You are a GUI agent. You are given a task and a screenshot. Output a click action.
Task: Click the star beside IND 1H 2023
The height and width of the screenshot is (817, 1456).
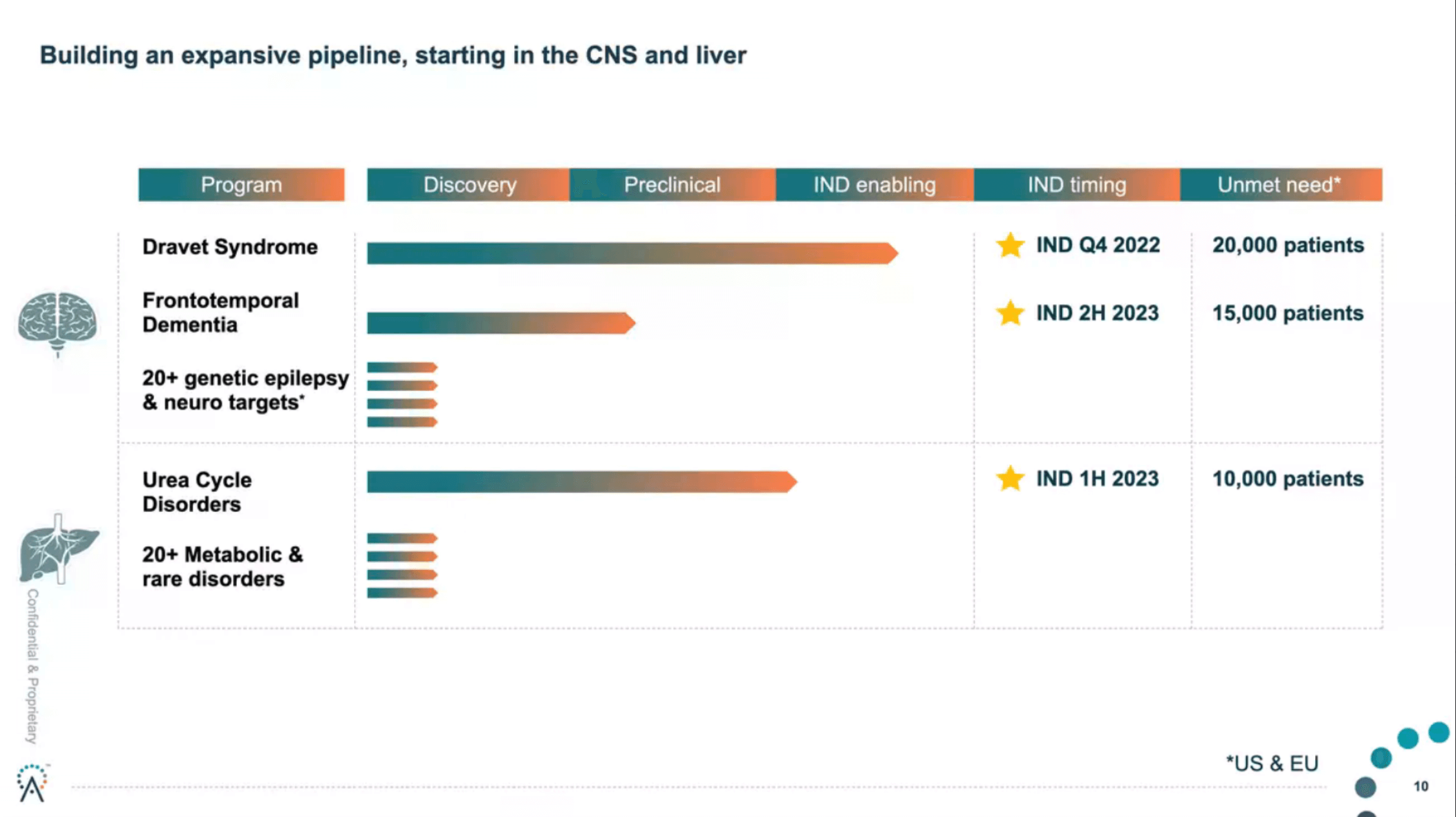click(1010, 479)
